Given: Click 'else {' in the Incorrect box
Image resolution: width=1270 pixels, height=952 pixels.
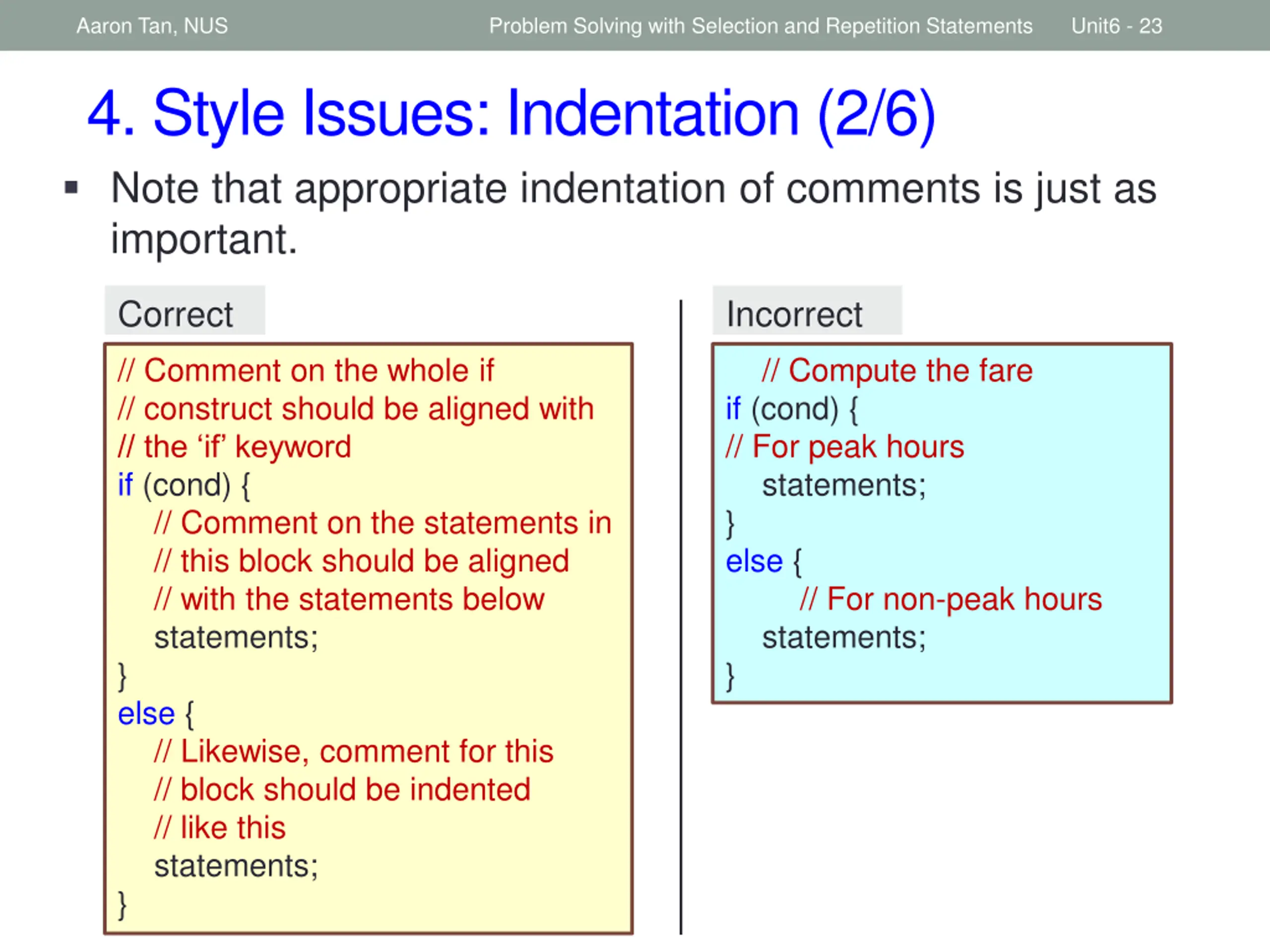Looking at the screenshot, I should point(764,562).
